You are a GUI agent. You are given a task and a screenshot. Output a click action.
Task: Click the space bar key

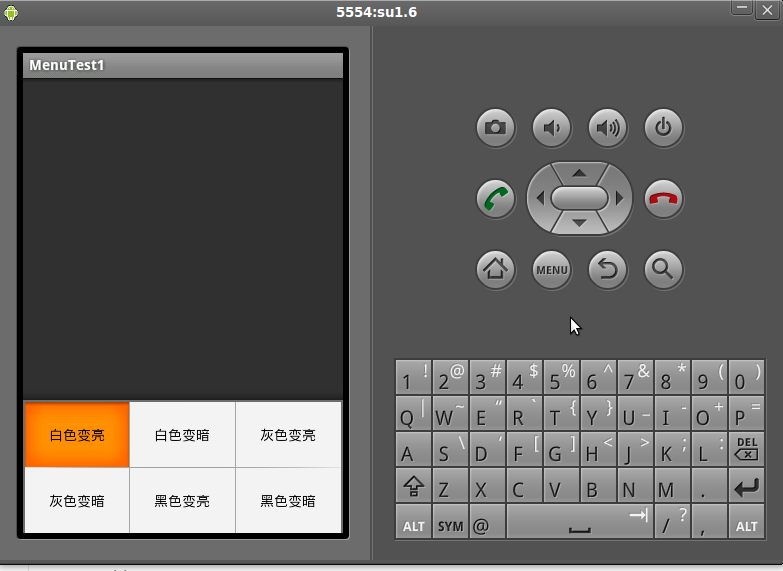click(x=580, y=522)
